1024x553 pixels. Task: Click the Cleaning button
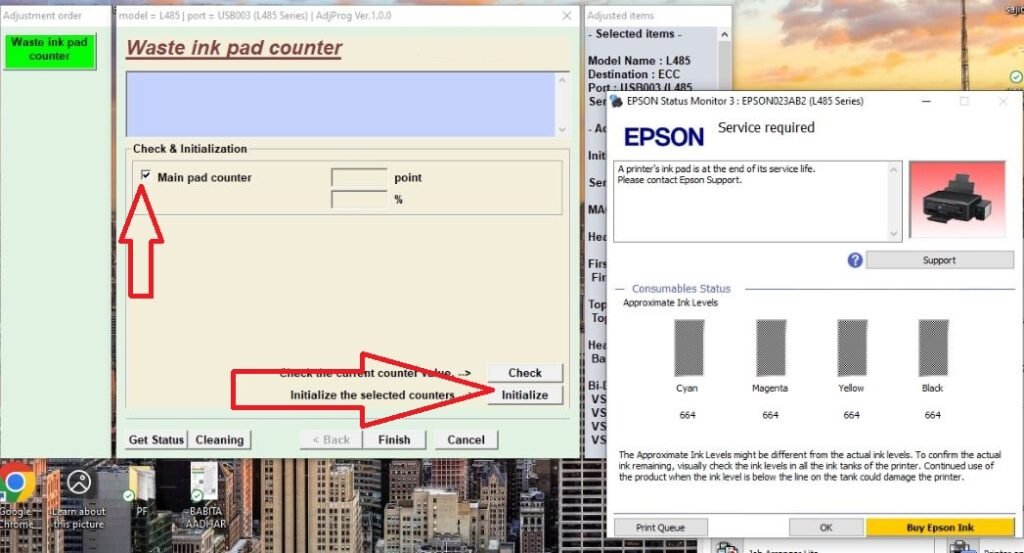(x=219, y=439)
